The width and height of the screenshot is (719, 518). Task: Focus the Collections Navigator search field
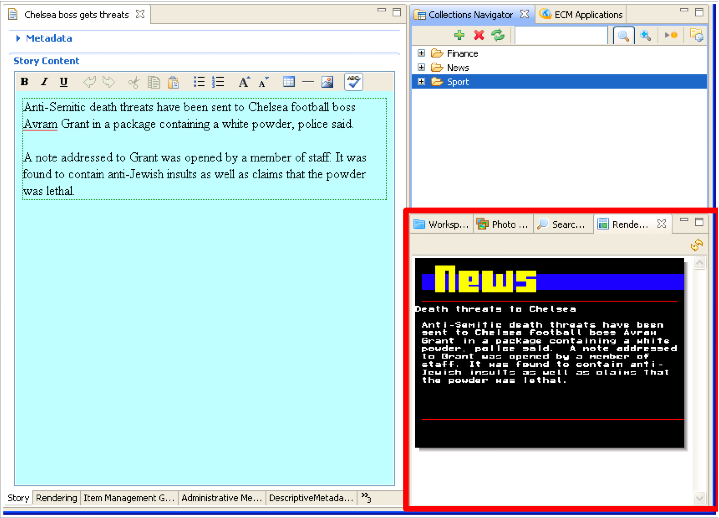[x=561, y=35]
